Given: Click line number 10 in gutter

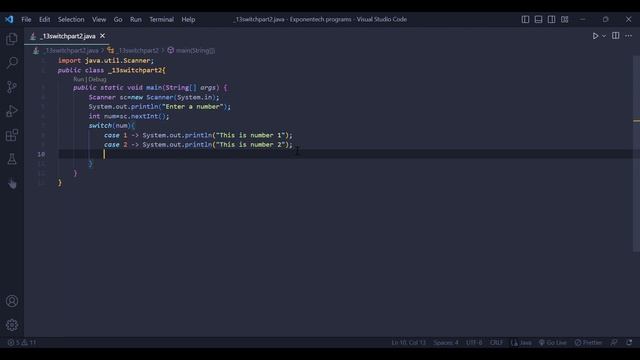Looking at the screenshot, I should tap(41, 154).
